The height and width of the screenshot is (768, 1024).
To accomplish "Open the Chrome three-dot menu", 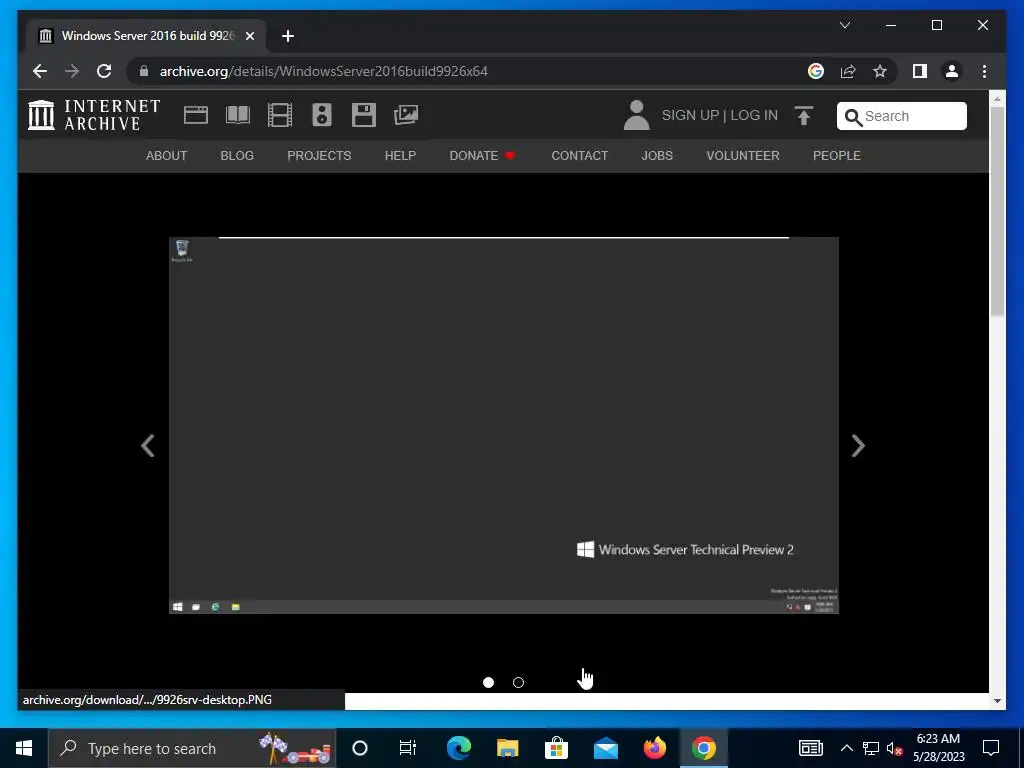I will 984,71.
